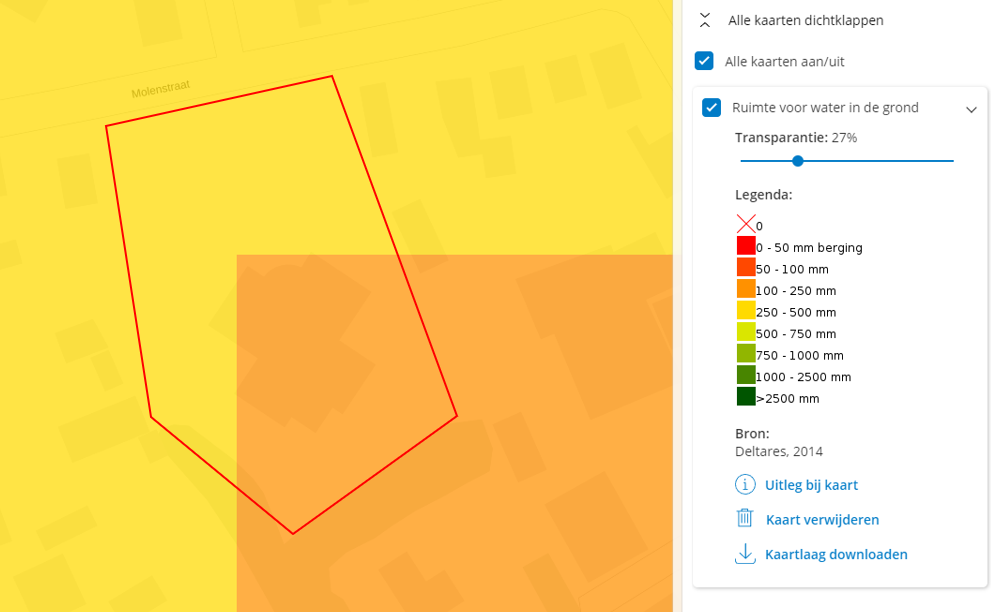Click the olive green '750 - 1000 mm' swatch
The height and width of the screenshot is (612, 991).
click(x=746, y=353)
